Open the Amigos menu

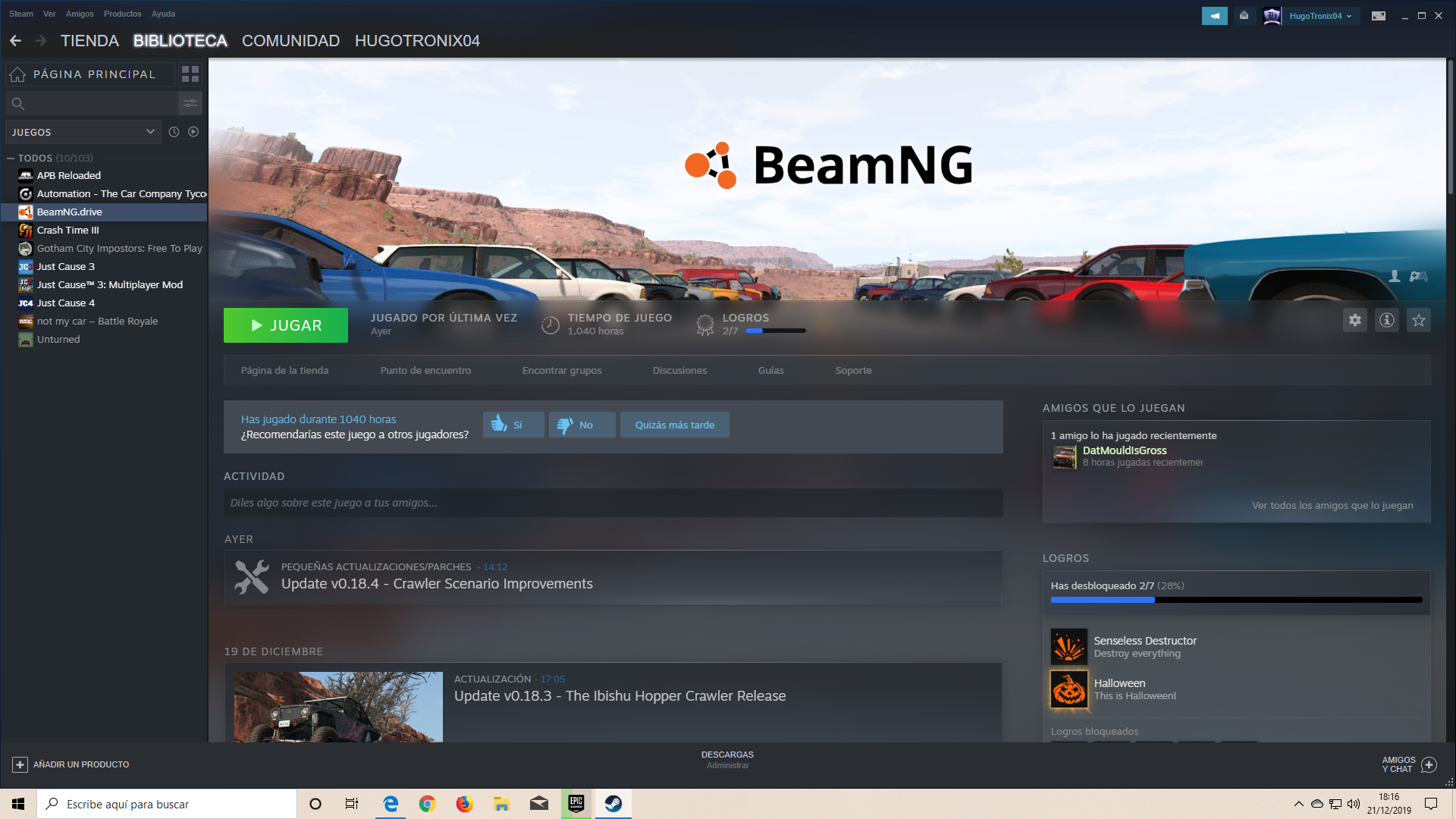[x=80, y=14]
